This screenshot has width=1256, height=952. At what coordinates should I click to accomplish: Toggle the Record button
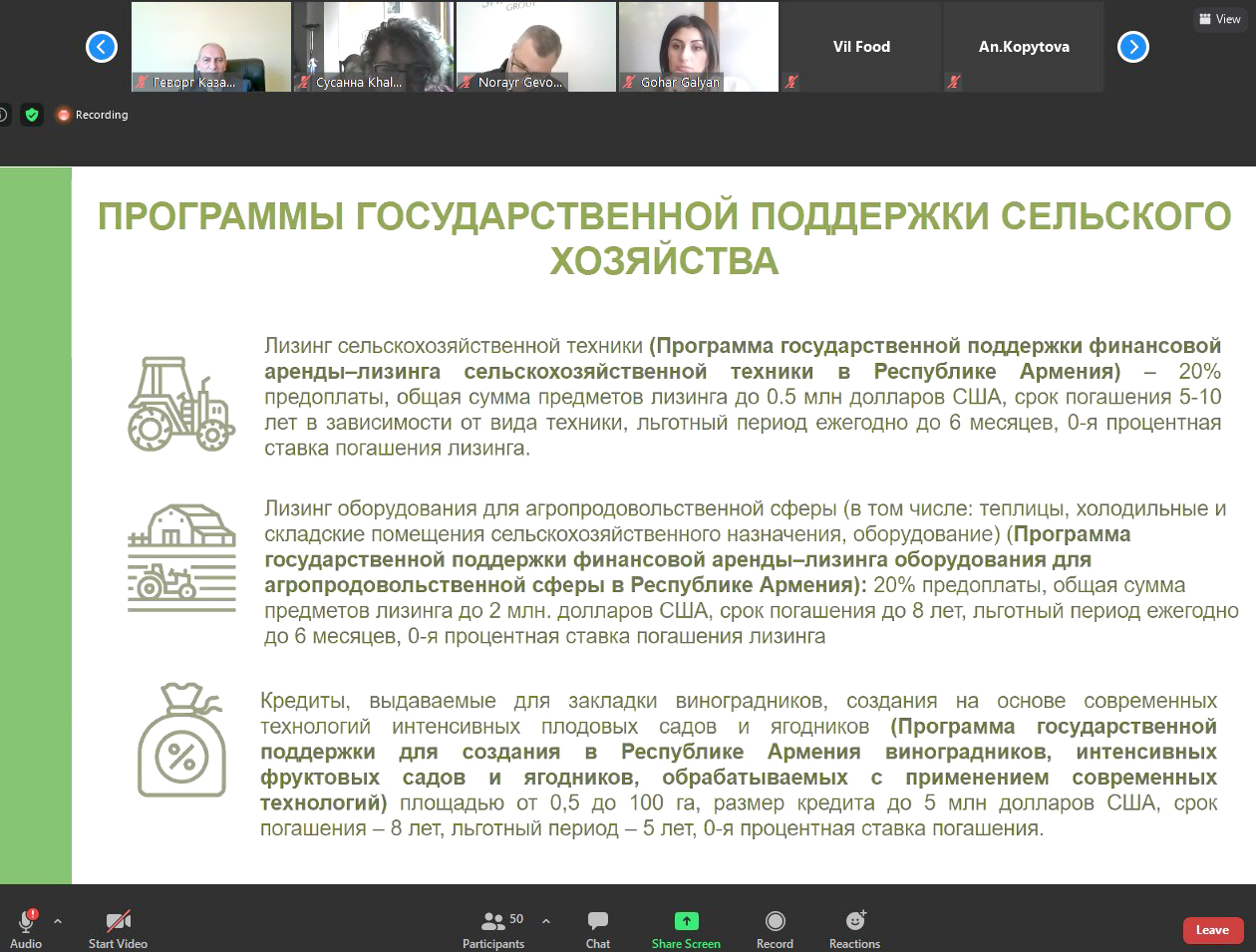click(x=775, y=929)
